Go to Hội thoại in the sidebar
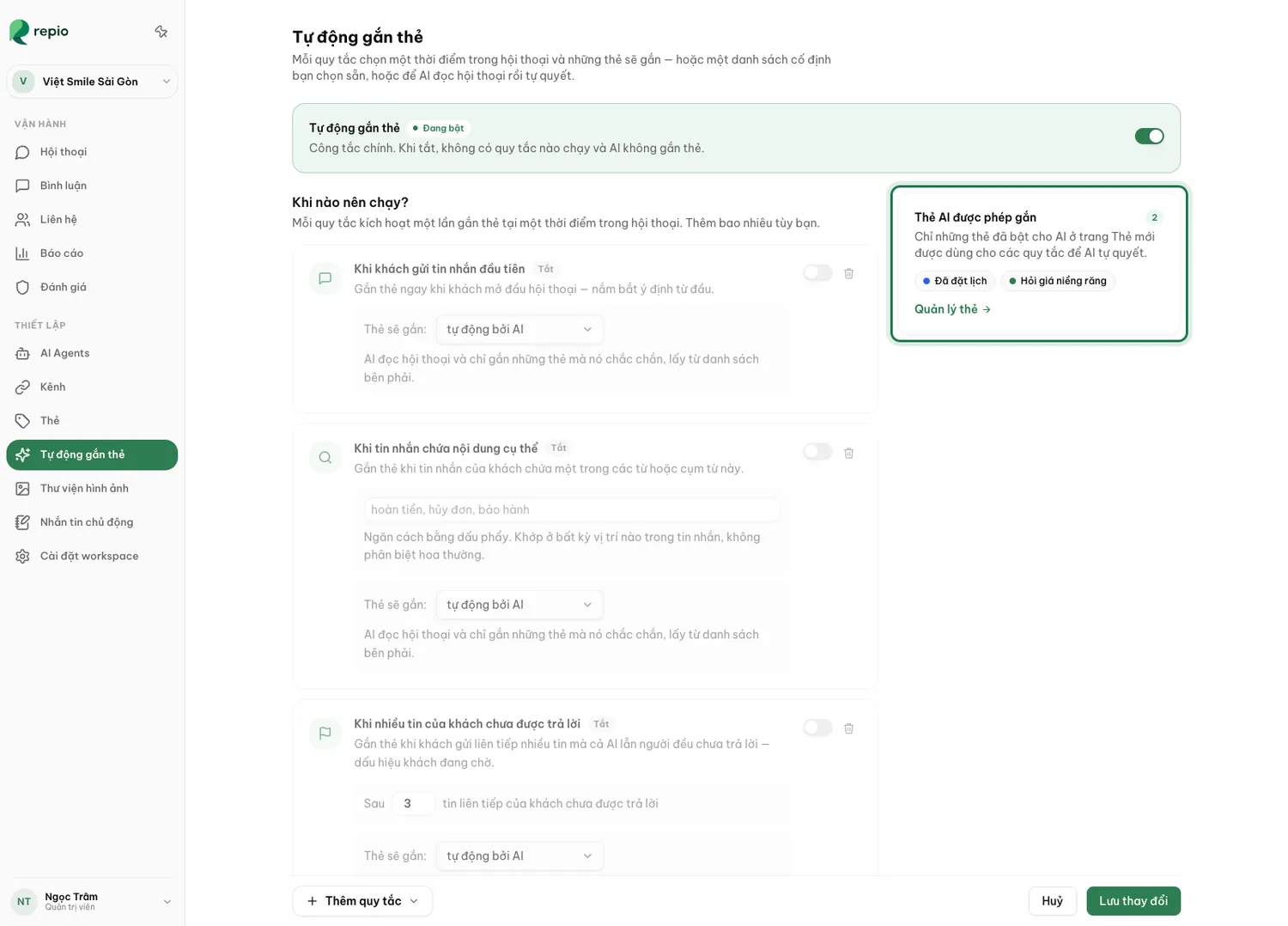Screen dimensions: 1288x926 [92, 152]
